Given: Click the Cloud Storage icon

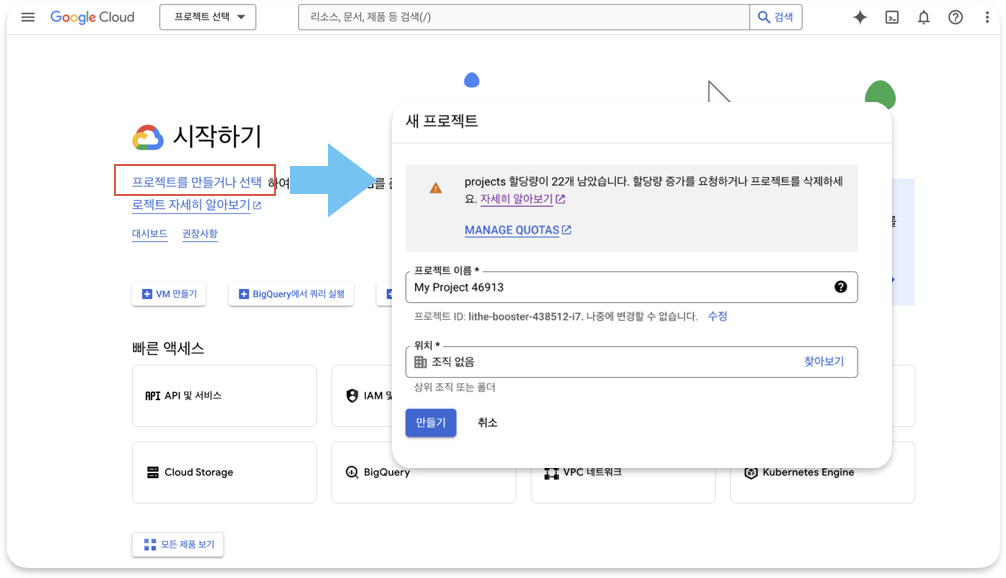Looking at the screenshot, I should tap(153, 472).
